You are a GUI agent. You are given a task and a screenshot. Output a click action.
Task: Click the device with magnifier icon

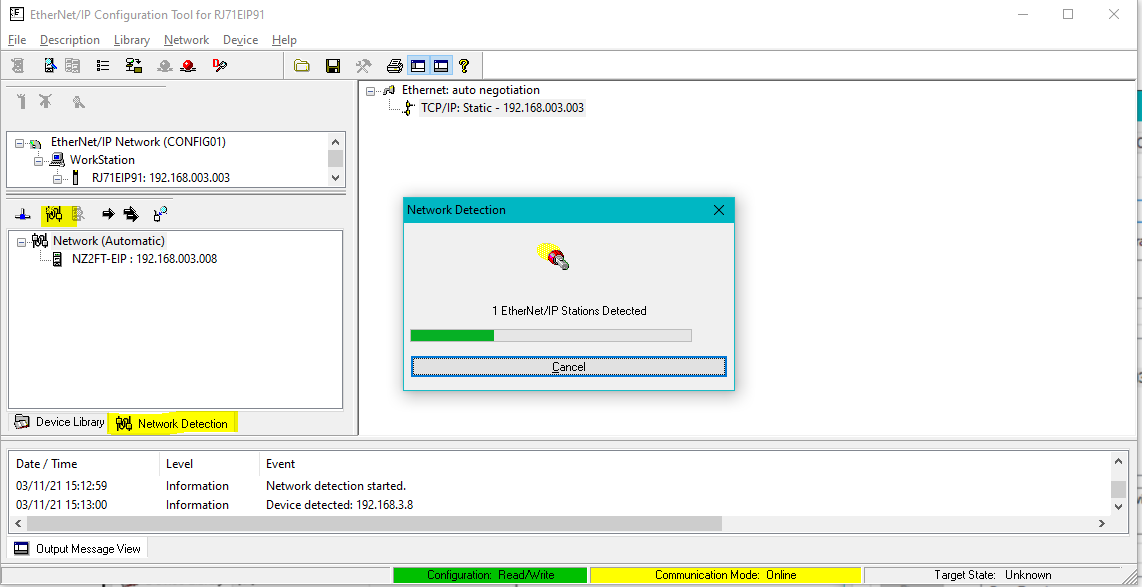(160, 214)
